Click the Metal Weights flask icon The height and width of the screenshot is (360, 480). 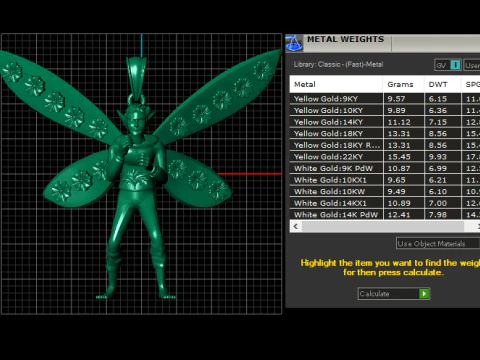pyautogui.click(x=294, y=43)
